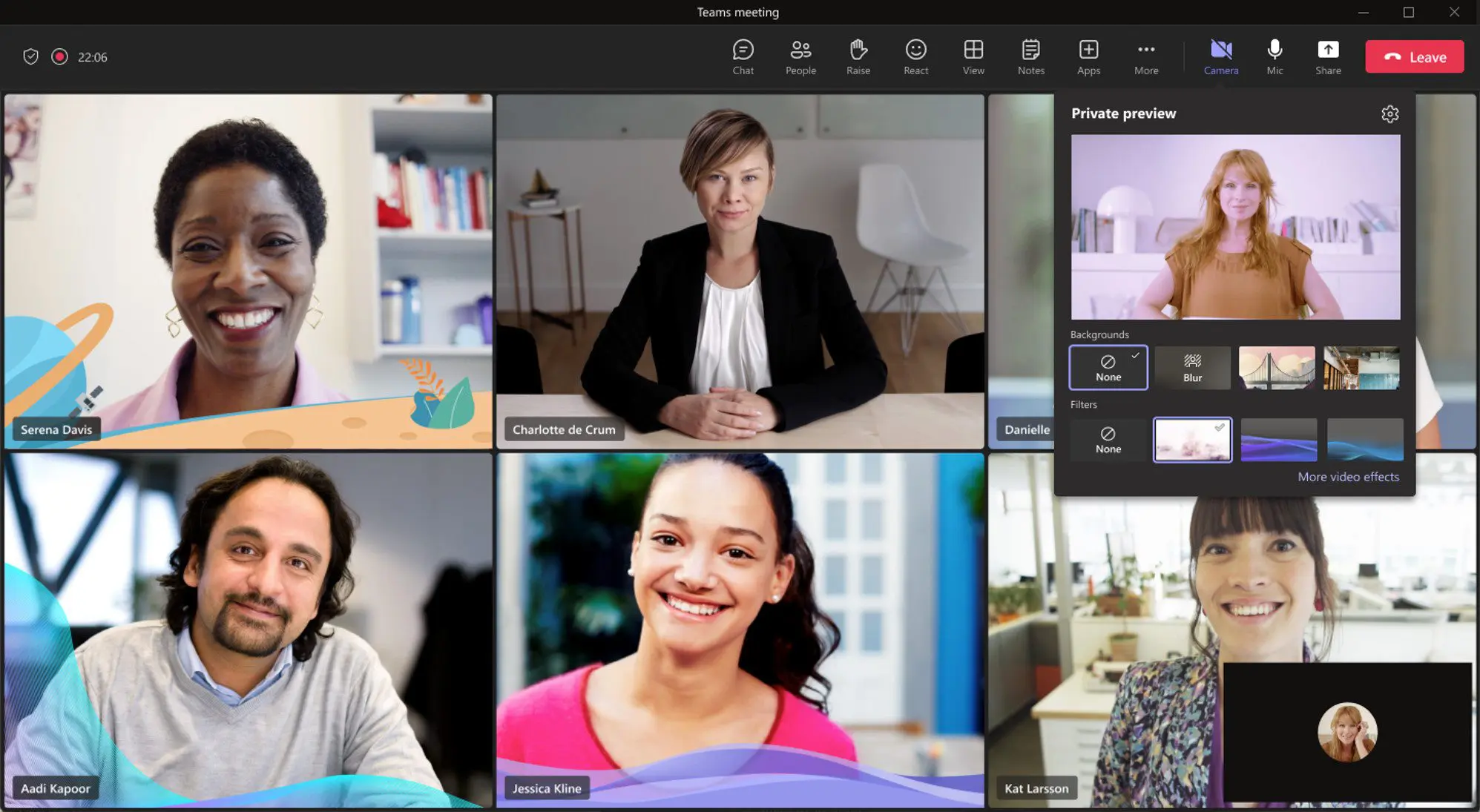Screen dimensions: 1480x812
Task: Open the meeting Notes
Action: (x=1030, y=56)
